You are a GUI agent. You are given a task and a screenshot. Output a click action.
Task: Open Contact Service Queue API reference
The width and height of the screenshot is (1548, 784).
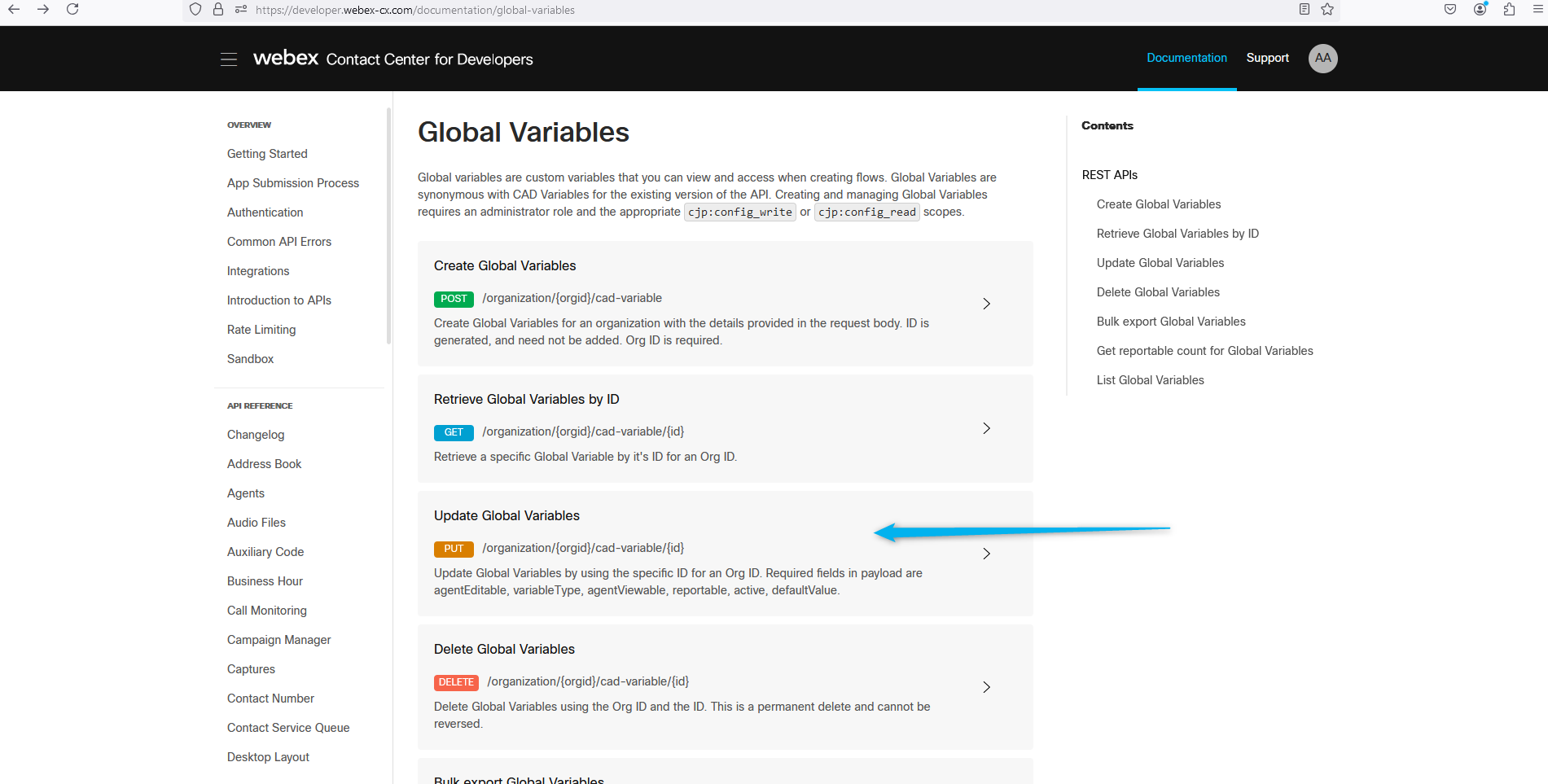point(288,728)
